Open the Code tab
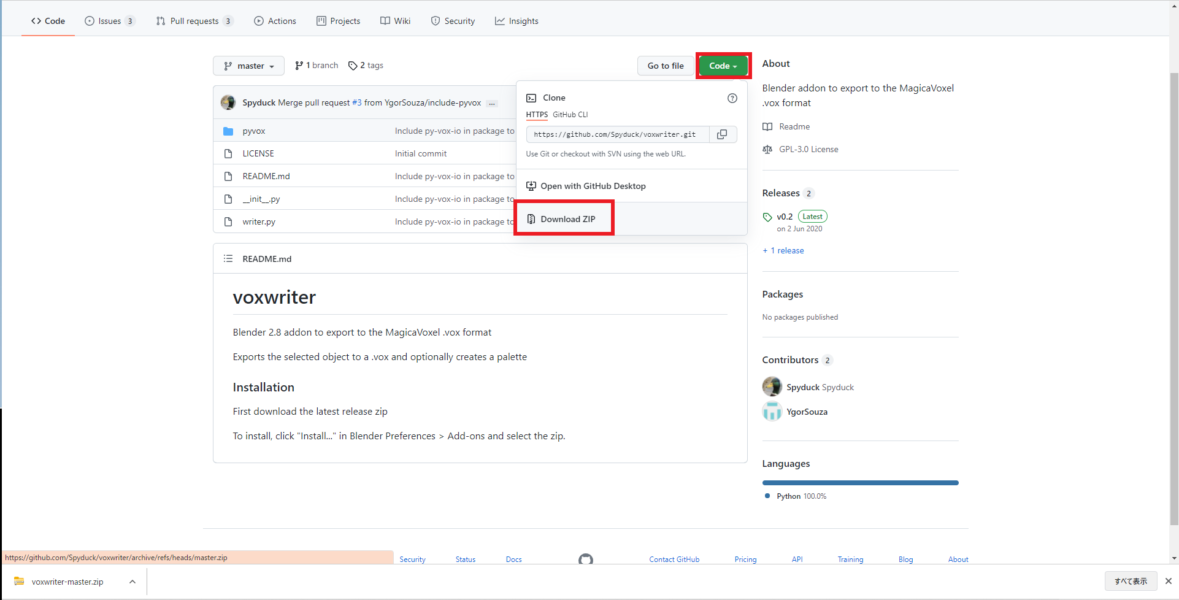 coord(48,21)
